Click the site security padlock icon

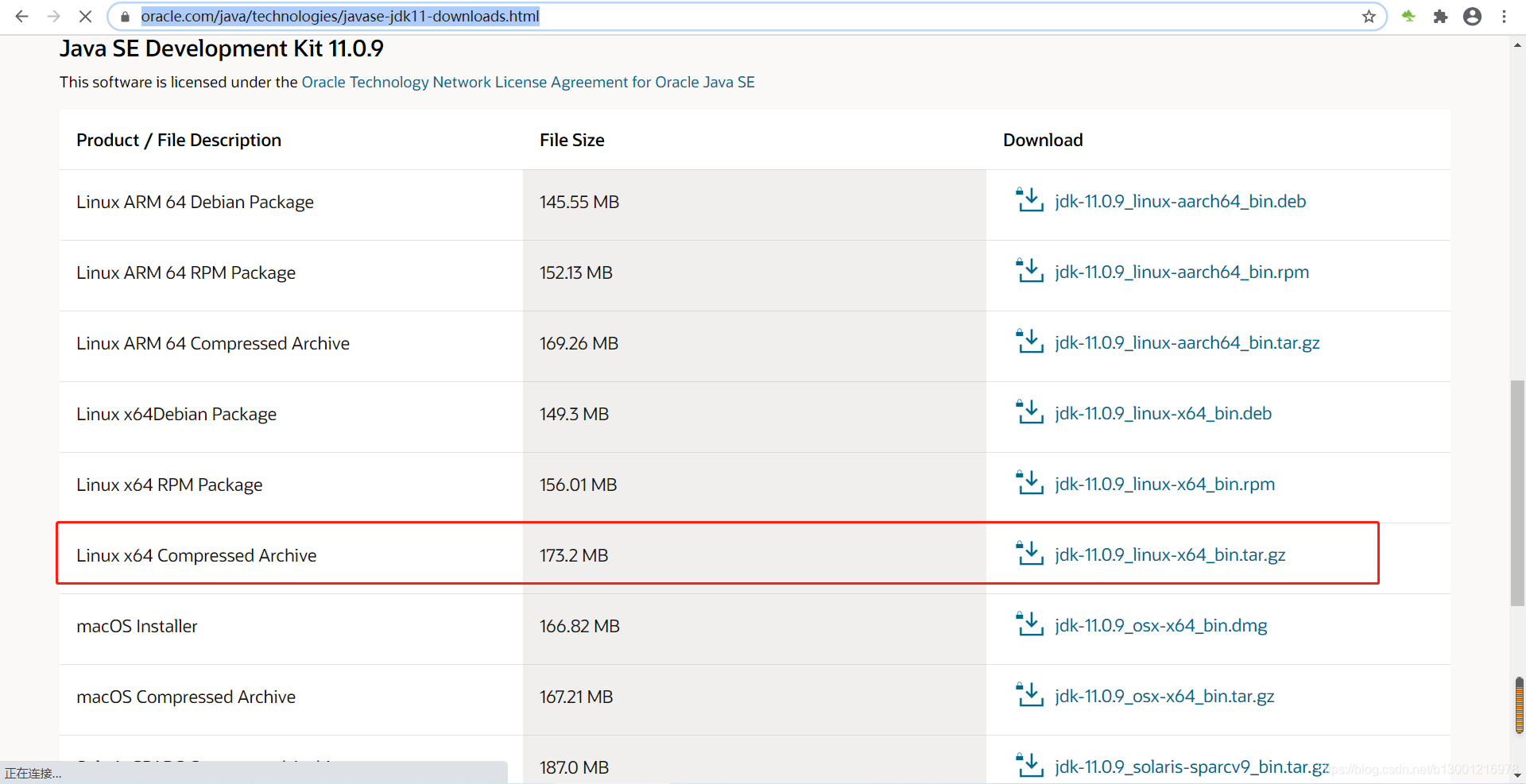tap(125, 16)
